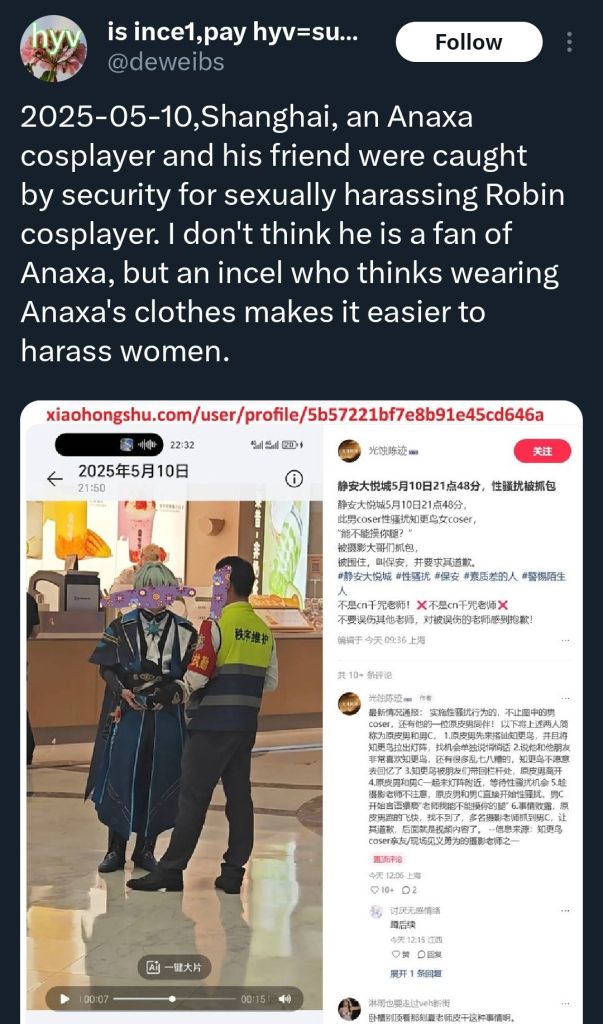Mute the video with the speaker icon
Image resolution: width=603 pixels, height=1024 pixels.
coord(285,999)
